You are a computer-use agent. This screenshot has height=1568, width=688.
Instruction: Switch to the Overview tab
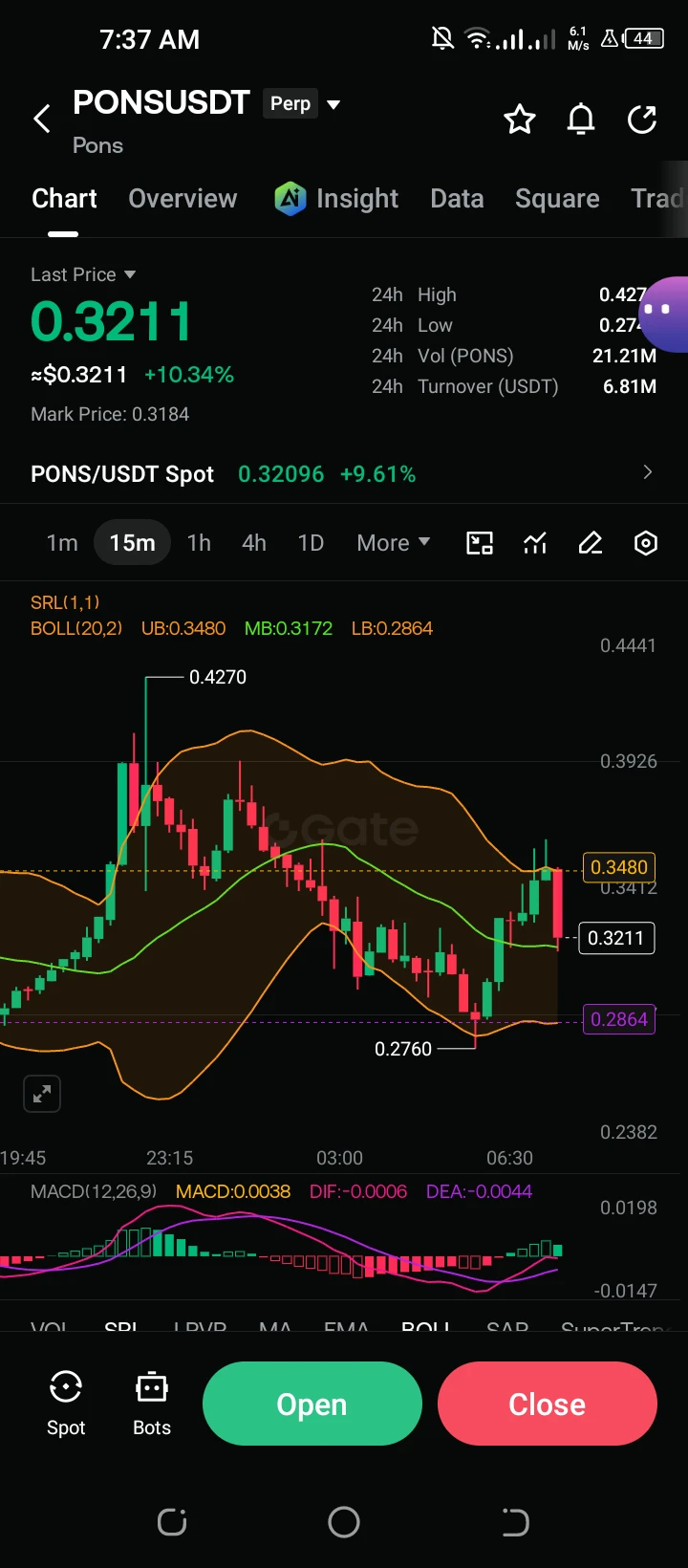click(x=183, y=199)
